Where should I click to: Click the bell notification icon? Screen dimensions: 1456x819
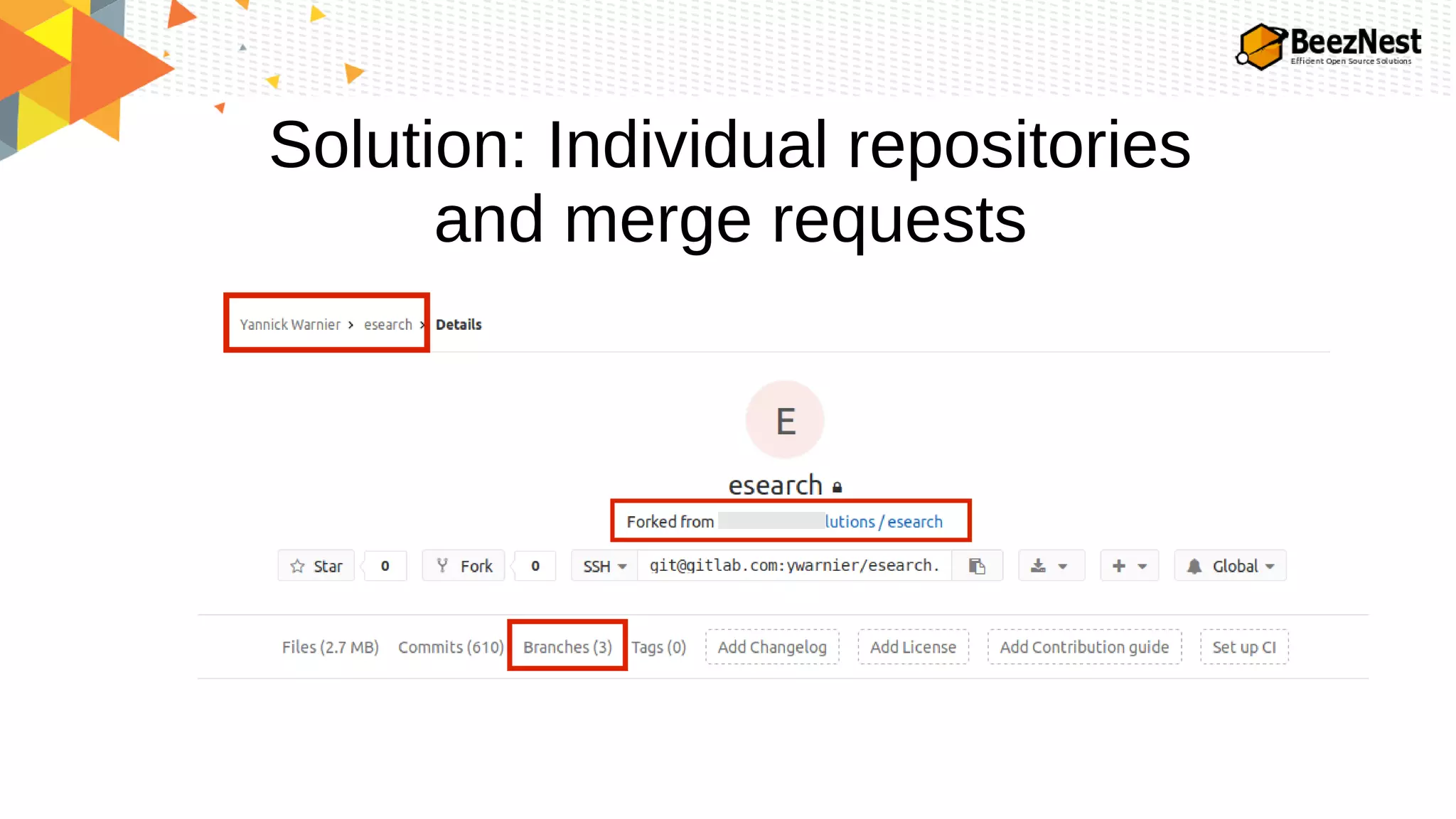tap(1194, 566)
